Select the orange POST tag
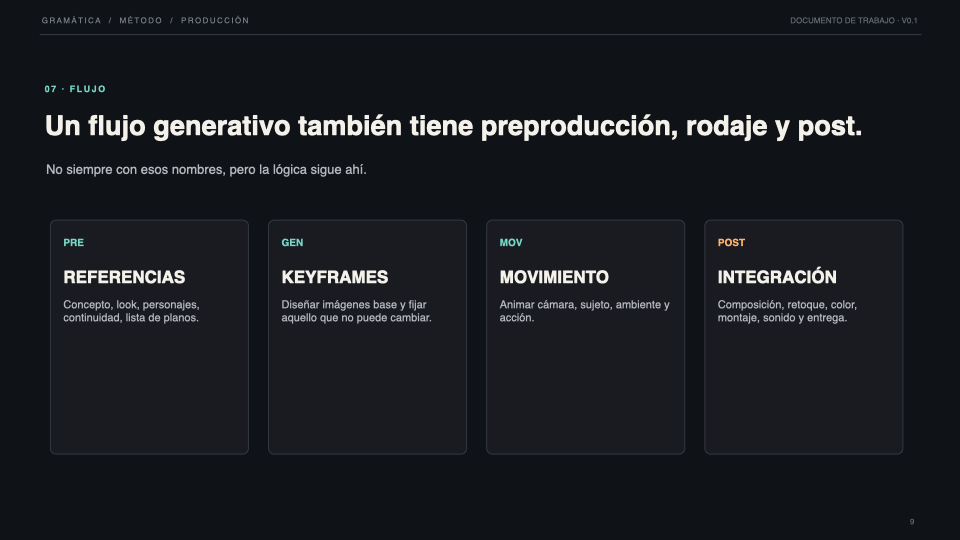The height and width of the screenshot is (540, 960). point(731,242)
